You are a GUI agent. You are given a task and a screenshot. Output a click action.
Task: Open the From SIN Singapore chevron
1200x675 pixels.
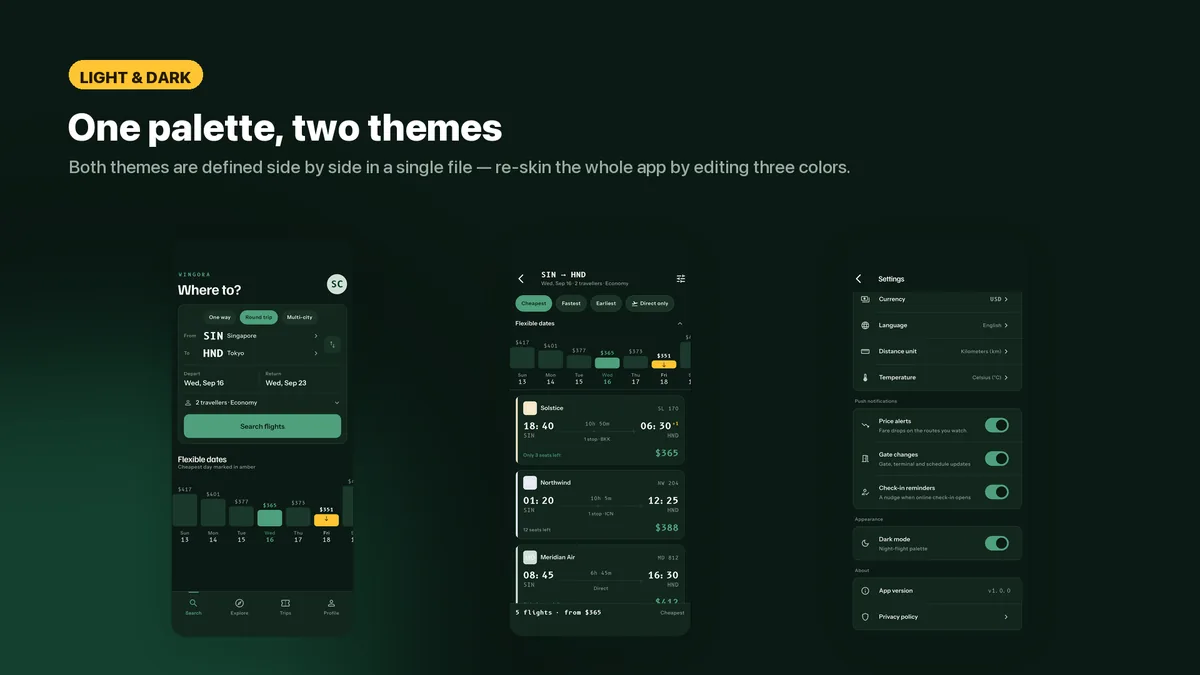[x=316, y=336]
